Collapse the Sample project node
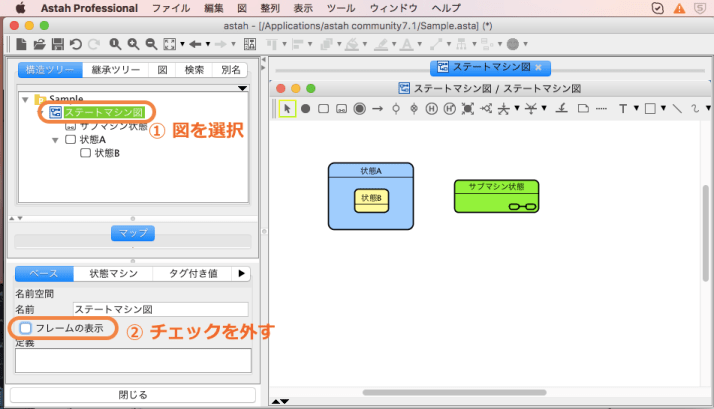This screenshot has height=409, width=714. point(26,99)
